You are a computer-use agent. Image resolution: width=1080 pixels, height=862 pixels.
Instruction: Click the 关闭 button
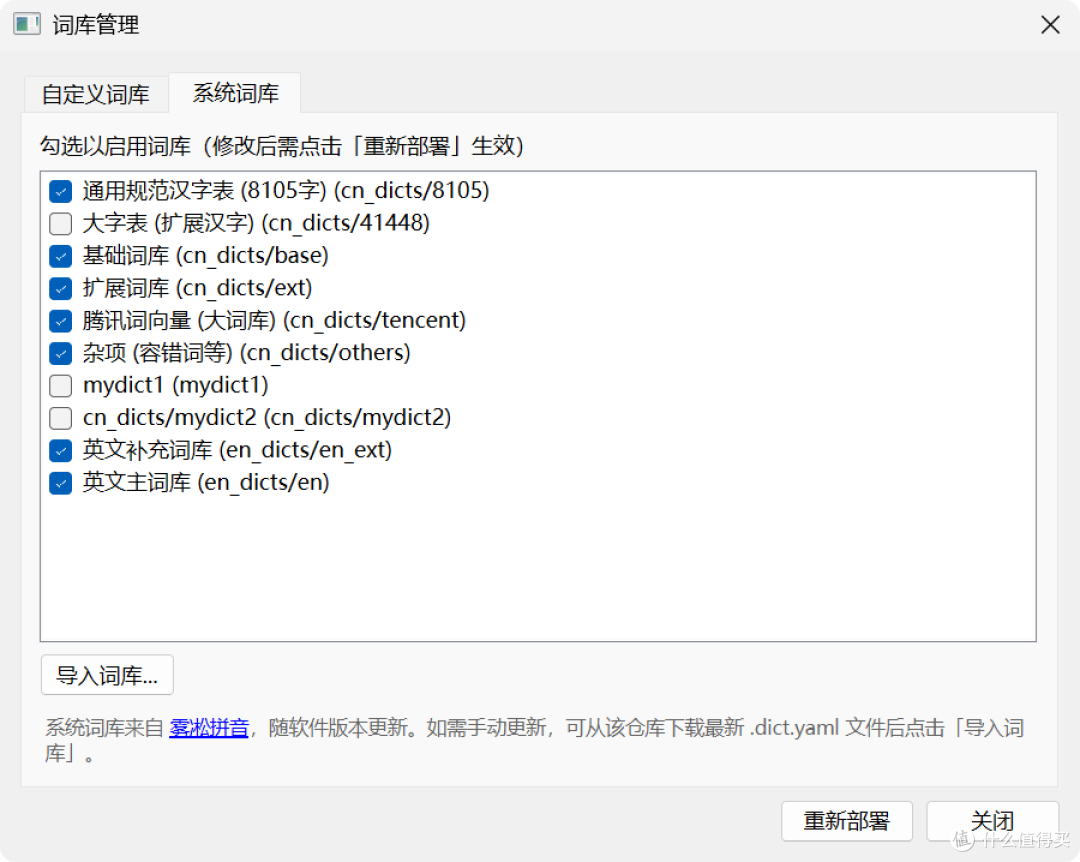pos(992,821)
